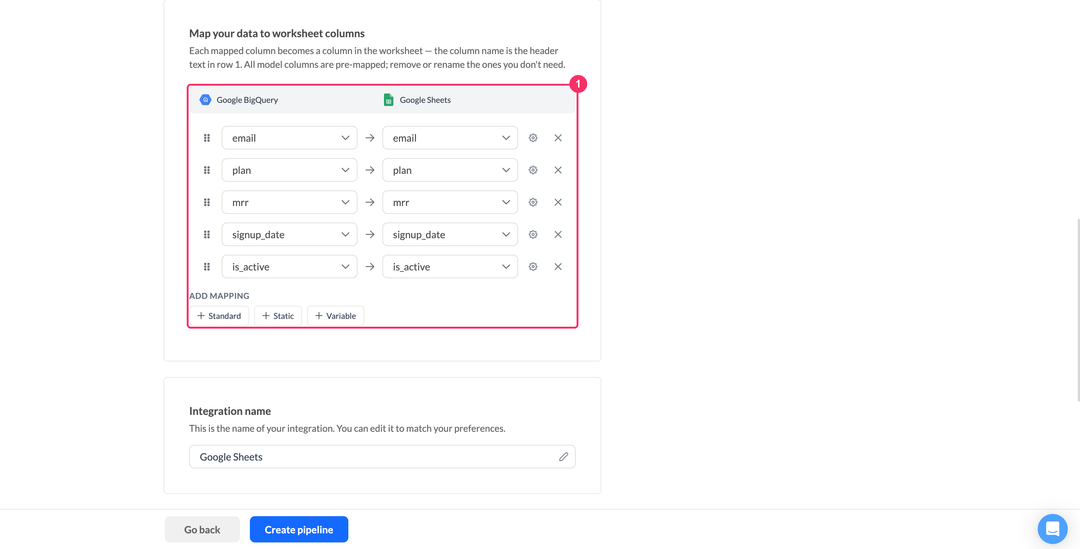The image size is (1080, 549).
Task: Remove the is_active mapping row
Action: 558,267
